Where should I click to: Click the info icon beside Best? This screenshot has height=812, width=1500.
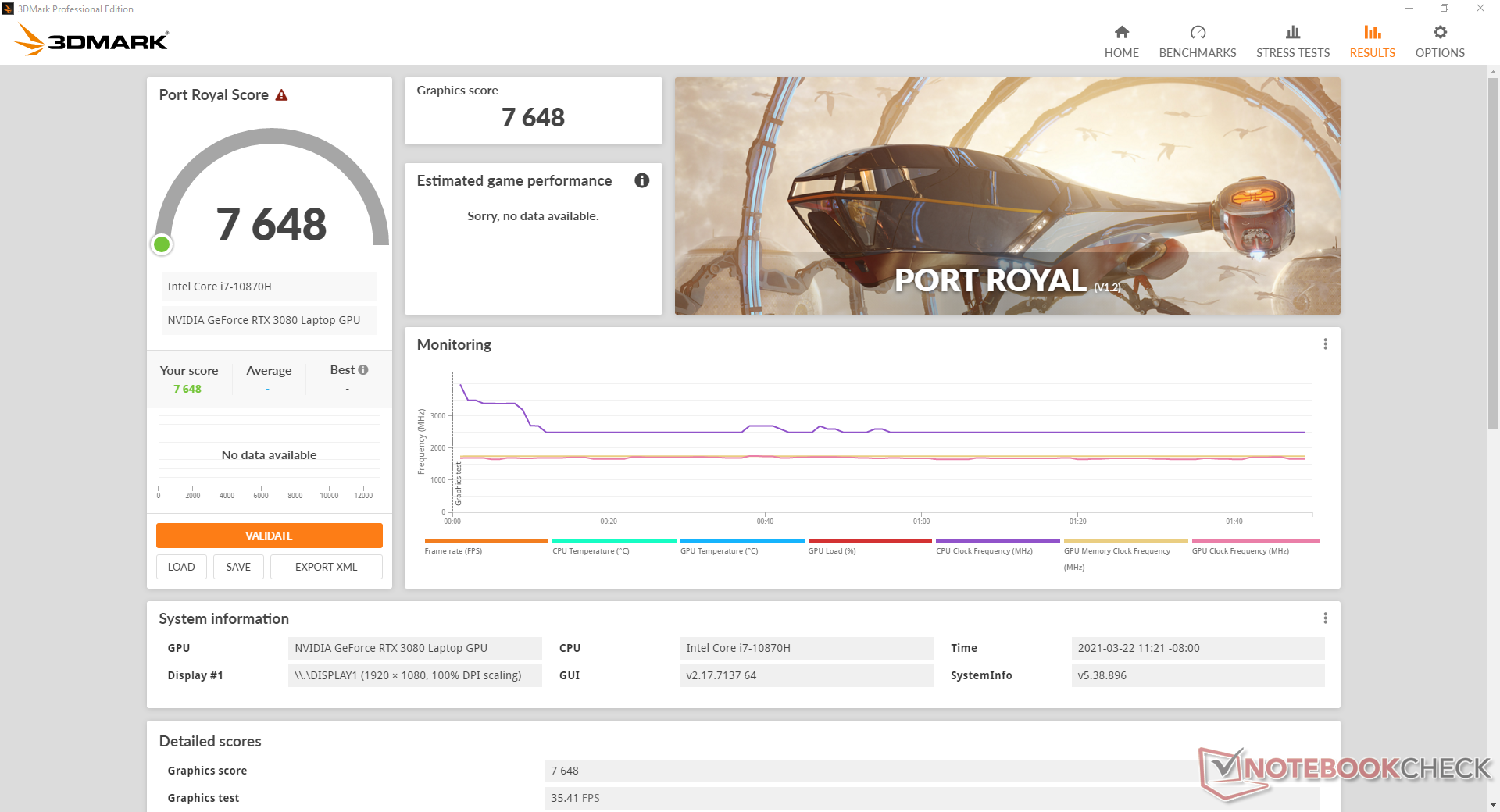(363, 370)
